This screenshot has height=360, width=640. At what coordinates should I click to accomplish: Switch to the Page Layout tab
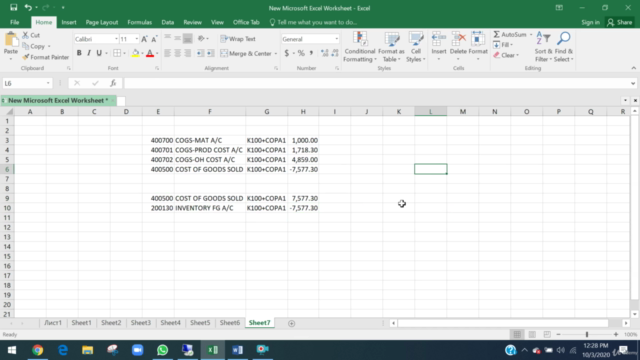[x=102, y=22]
